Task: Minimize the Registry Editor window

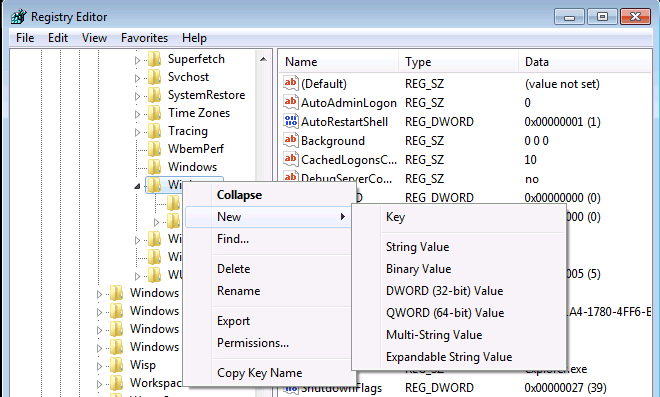Action: point(570,17)
